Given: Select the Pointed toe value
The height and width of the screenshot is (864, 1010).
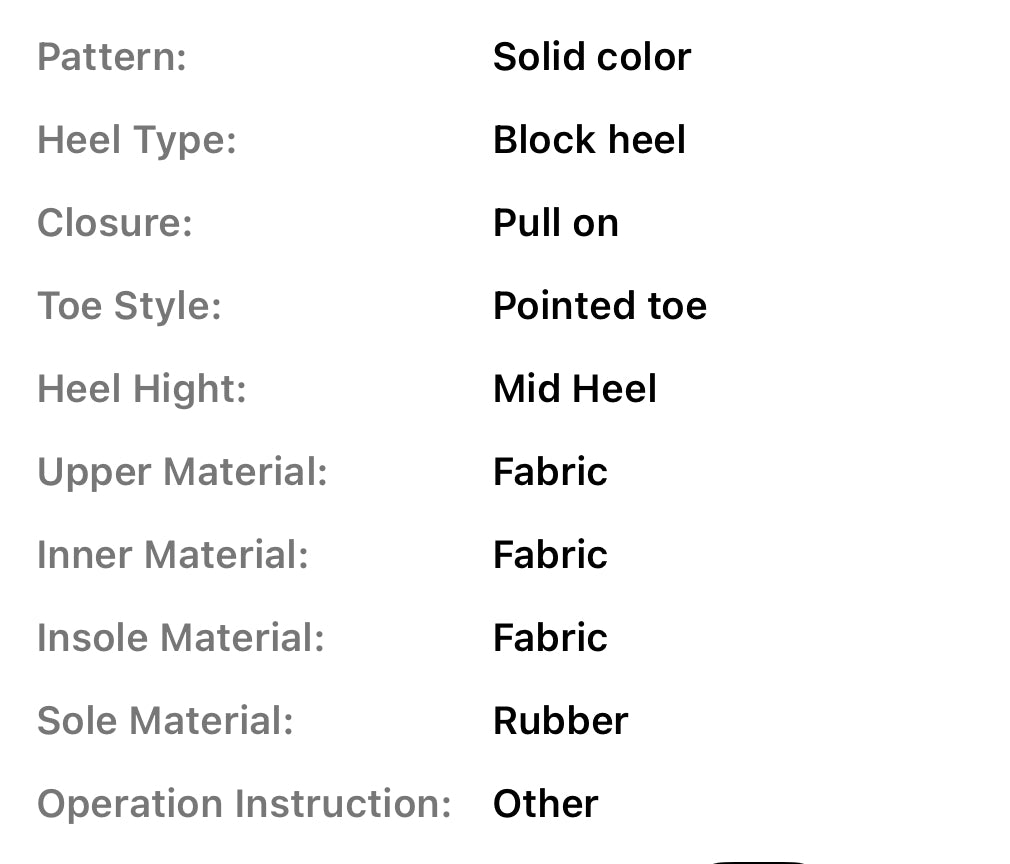Looking at the screenshot, I should tap(600, 306).
